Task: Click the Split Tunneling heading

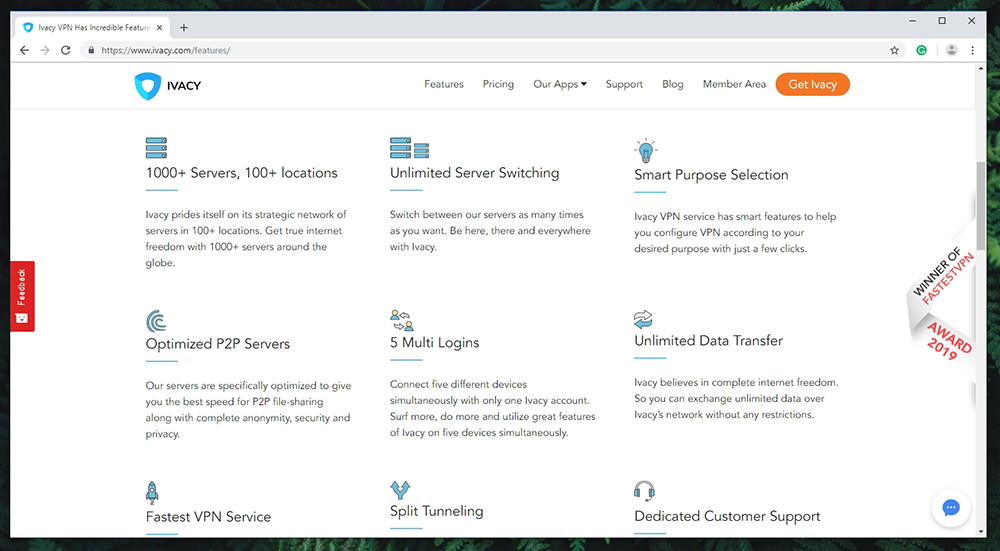Action: point(437,511)
